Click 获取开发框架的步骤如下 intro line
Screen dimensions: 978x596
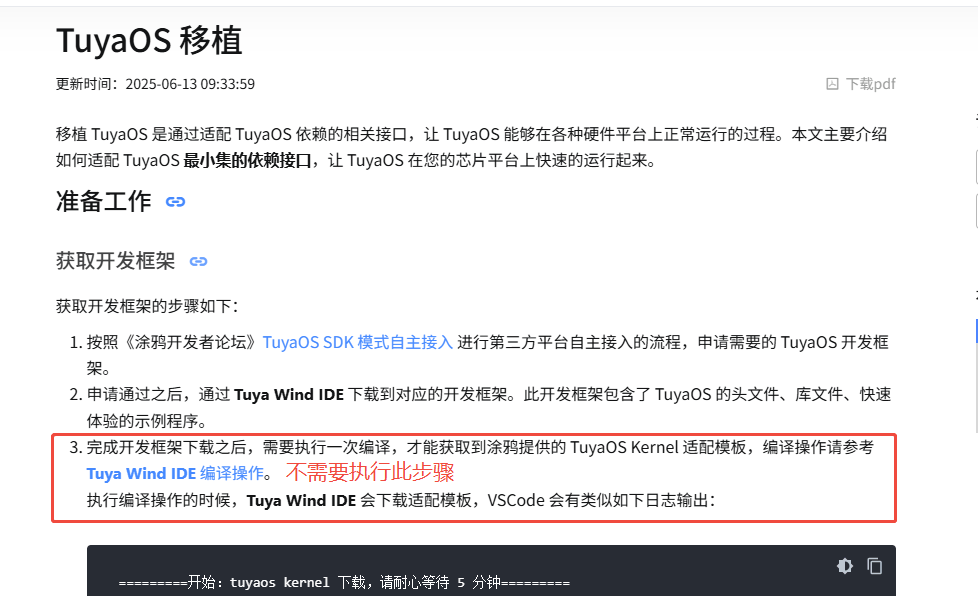[147, 306]
